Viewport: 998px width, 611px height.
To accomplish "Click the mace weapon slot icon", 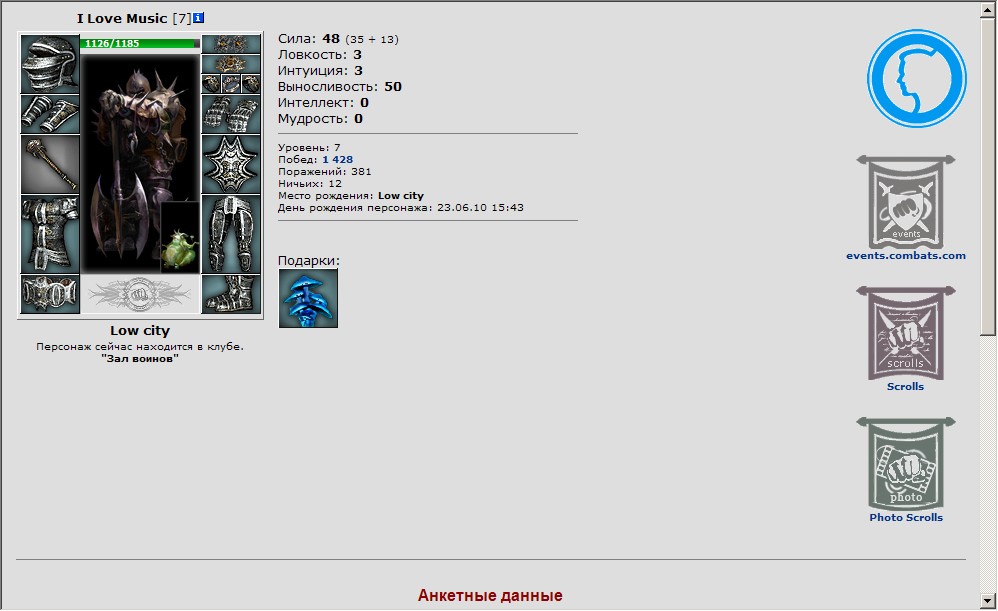I will click(50, 164).
